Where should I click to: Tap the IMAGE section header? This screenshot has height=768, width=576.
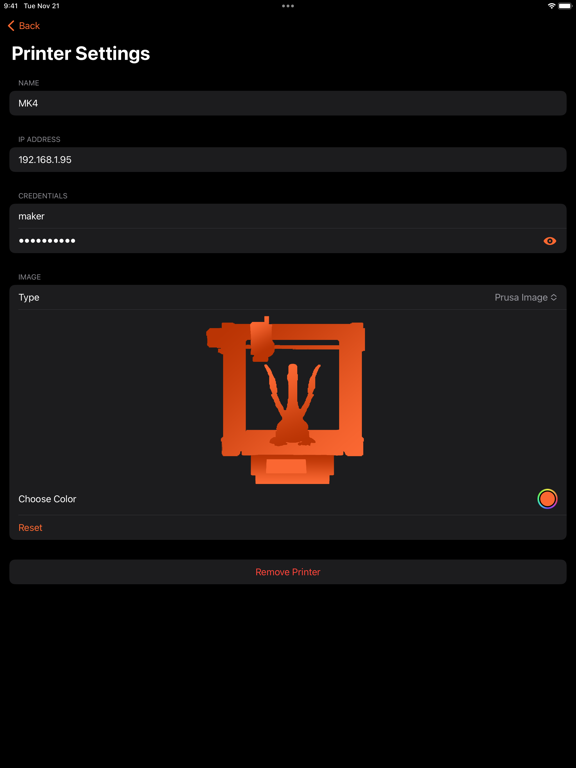[29, 277]
